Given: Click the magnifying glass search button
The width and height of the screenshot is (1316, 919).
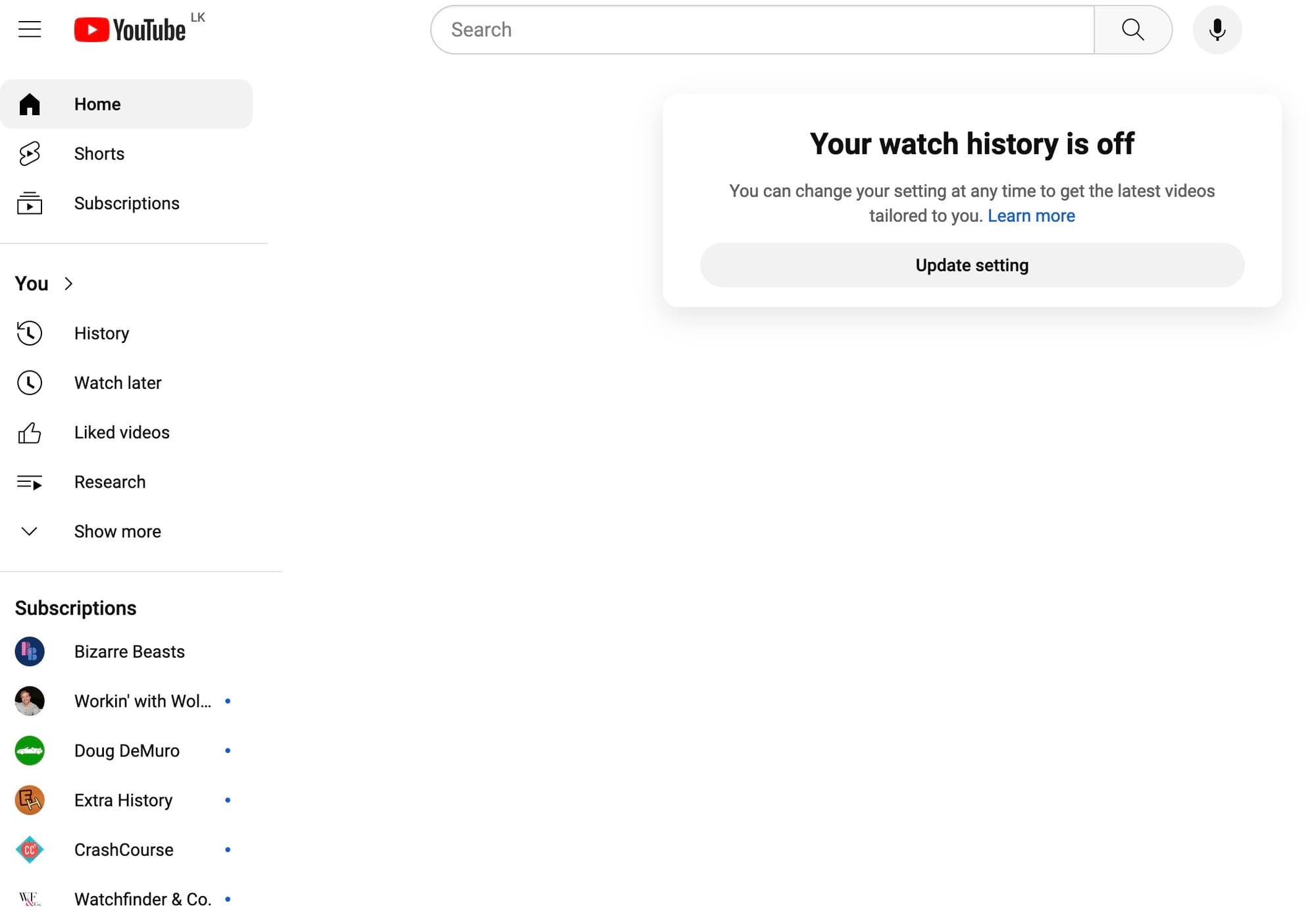Looking at the screenshot, I should coord(1132,30).
